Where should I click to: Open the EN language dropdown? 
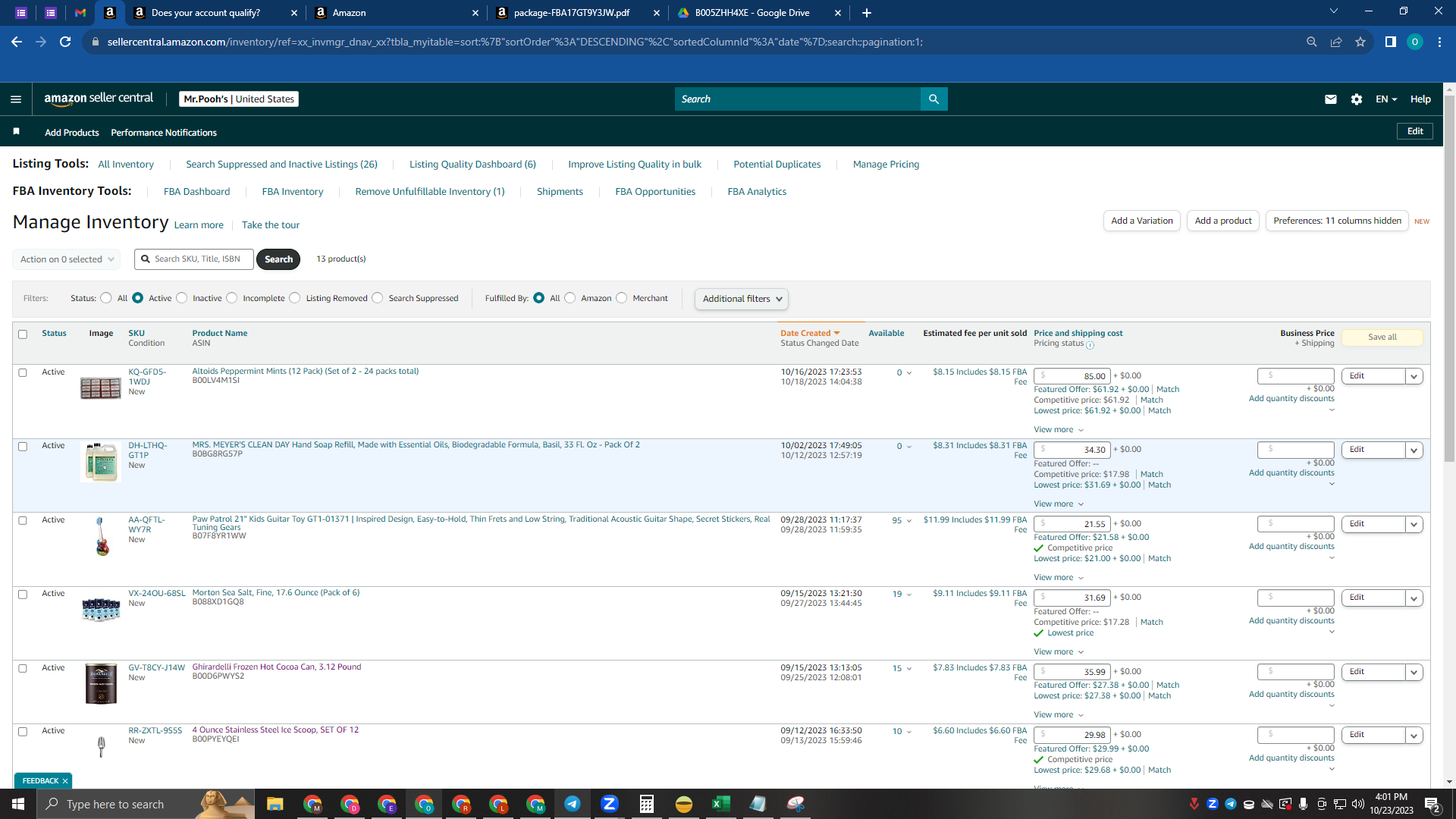click(x=1386, y=99)
